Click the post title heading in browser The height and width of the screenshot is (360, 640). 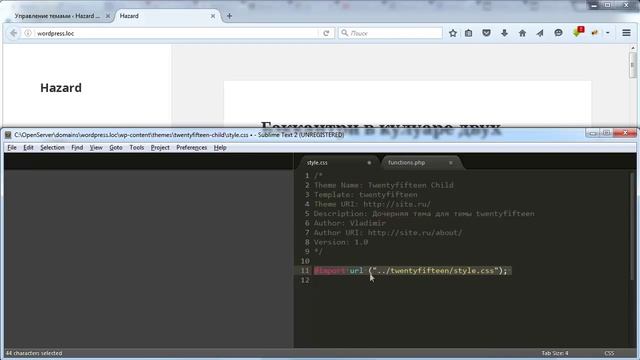tap(380, 128)
